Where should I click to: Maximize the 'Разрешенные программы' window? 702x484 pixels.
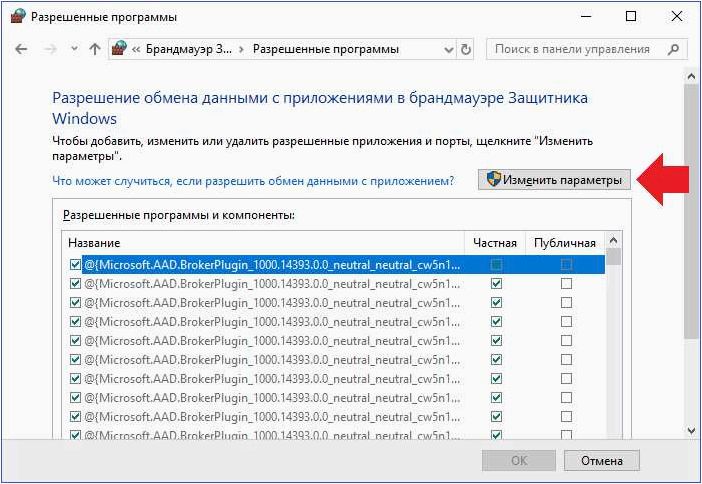point(631,17)
